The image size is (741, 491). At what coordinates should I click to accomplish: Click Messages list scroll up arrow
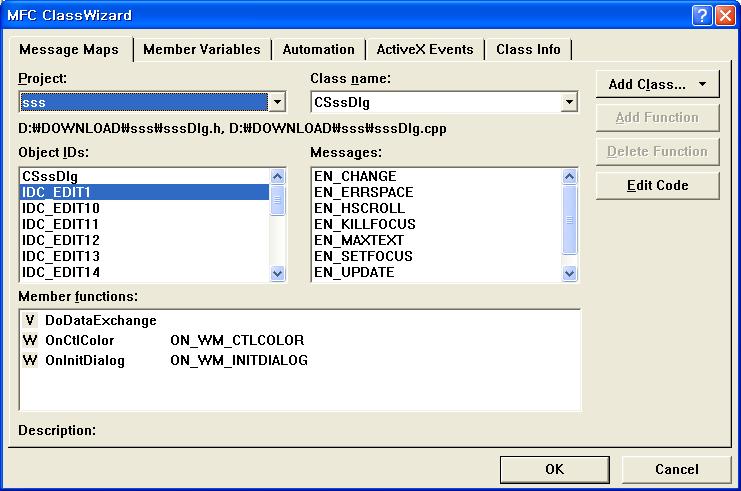[x=569, y=177]
